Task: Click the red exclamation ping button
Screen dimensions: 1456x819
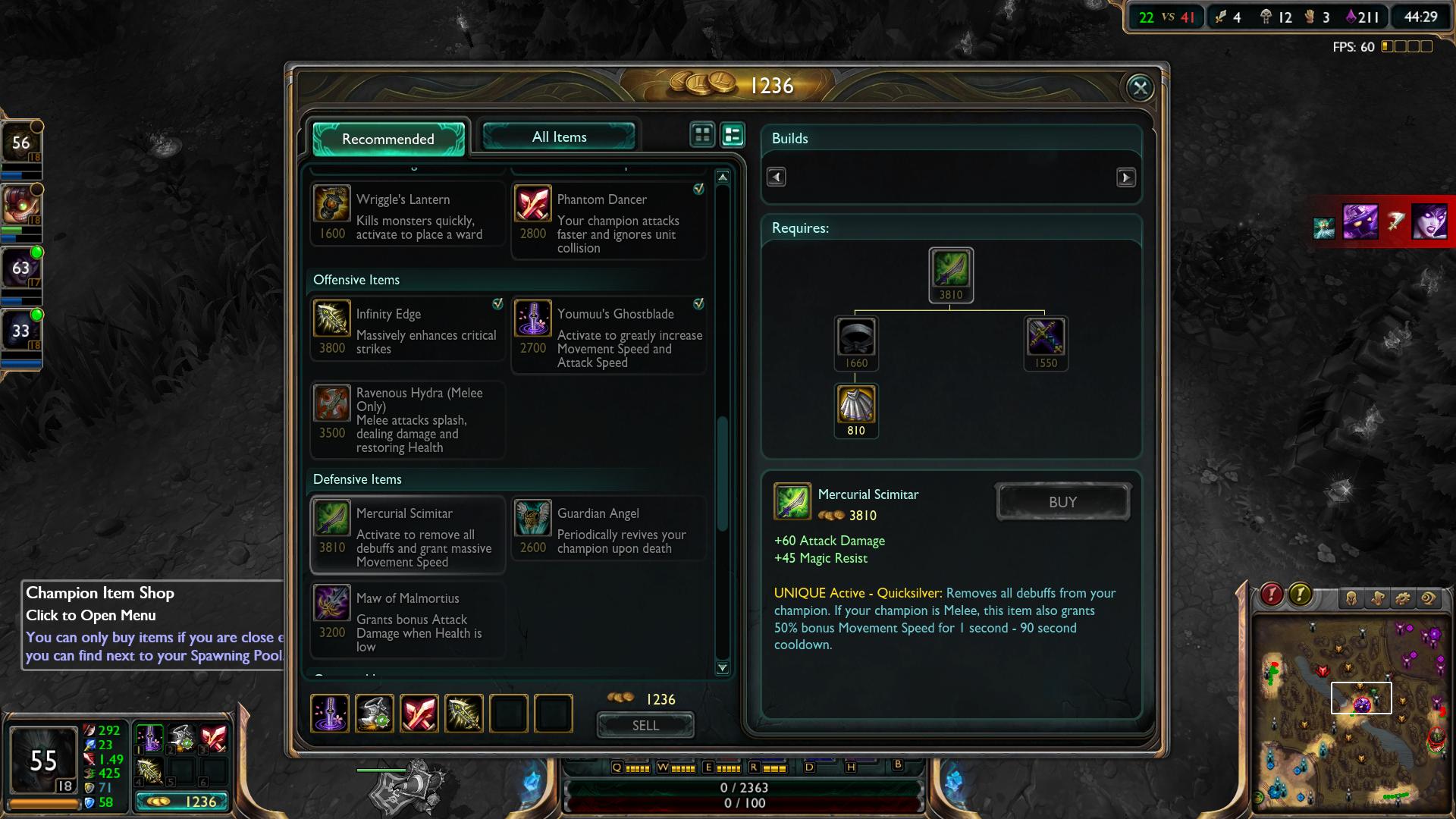Action: [x=1272, y=595]
